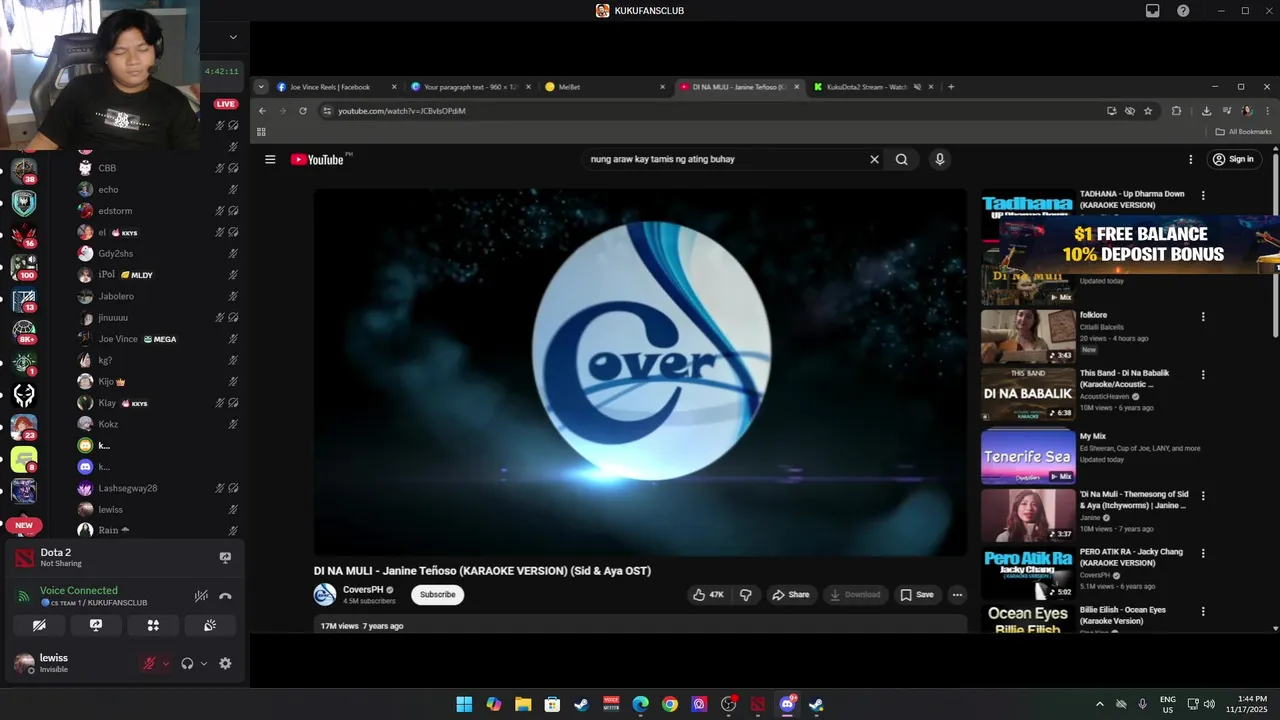The height and width of the screenshot is (720, 1280).
Task: Save the video to a playlist
Action: click(x=917, y=594)
